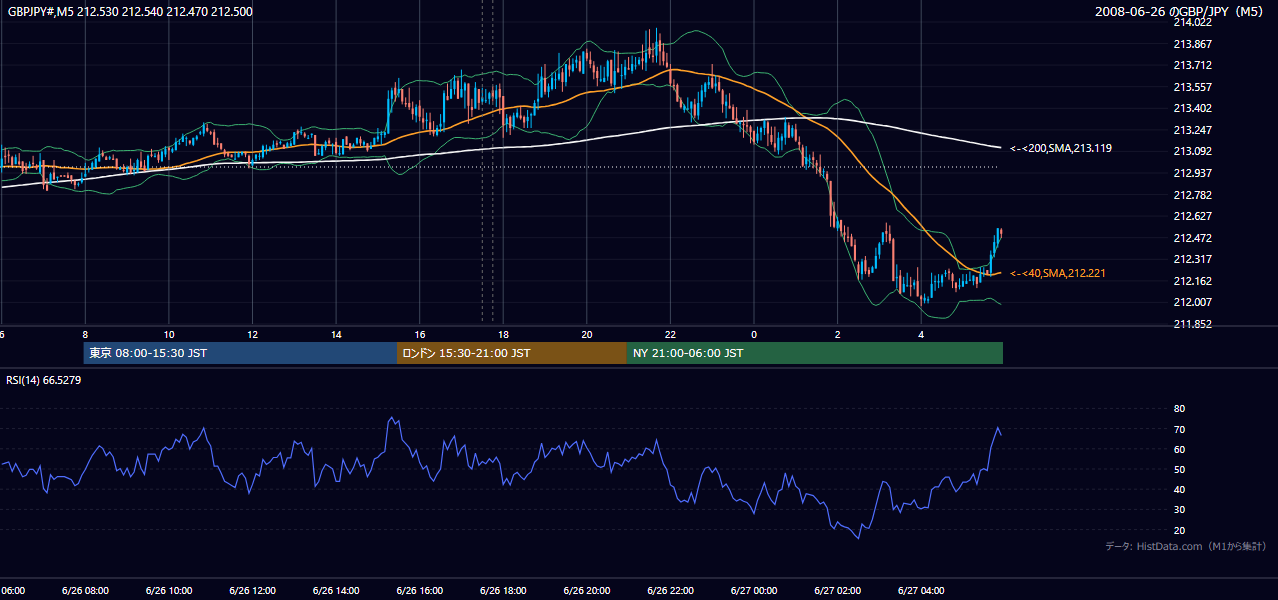Click RSI scale value 40
This screenshot has height=600, width=1278.
[1179, 490]
